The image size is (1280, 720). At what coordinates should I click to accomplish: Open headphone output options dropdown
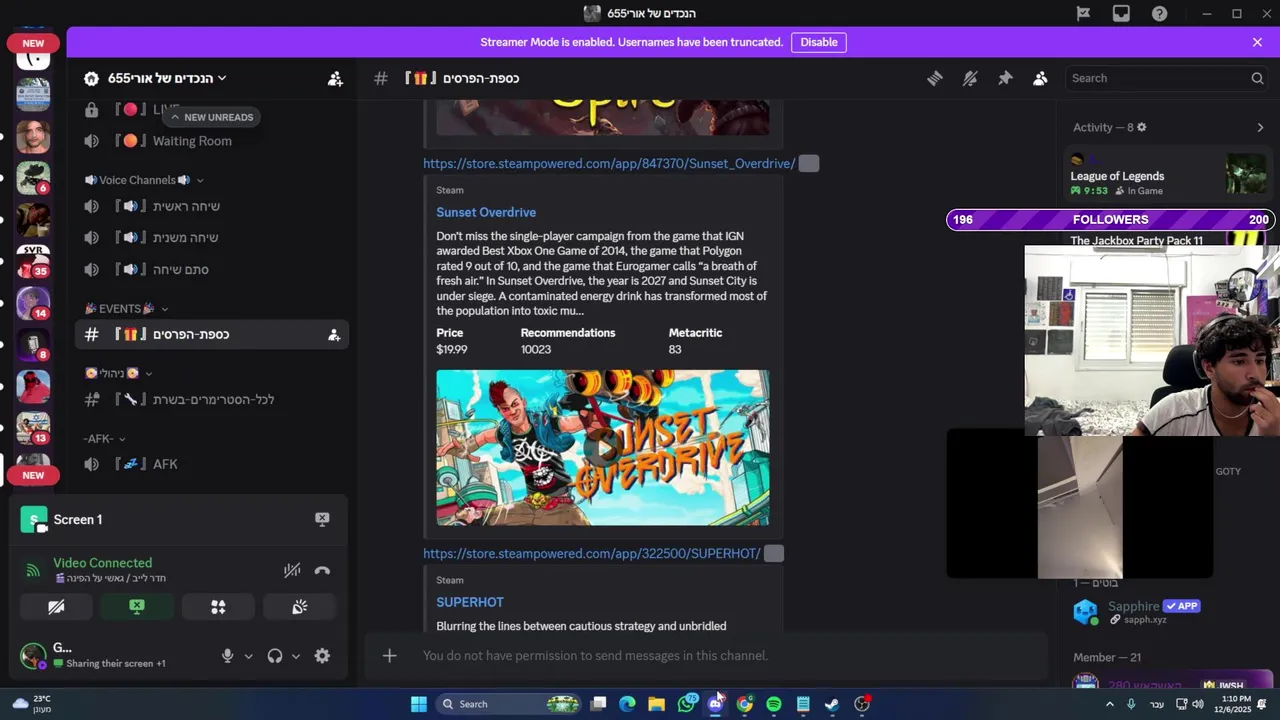click(295, 656)
